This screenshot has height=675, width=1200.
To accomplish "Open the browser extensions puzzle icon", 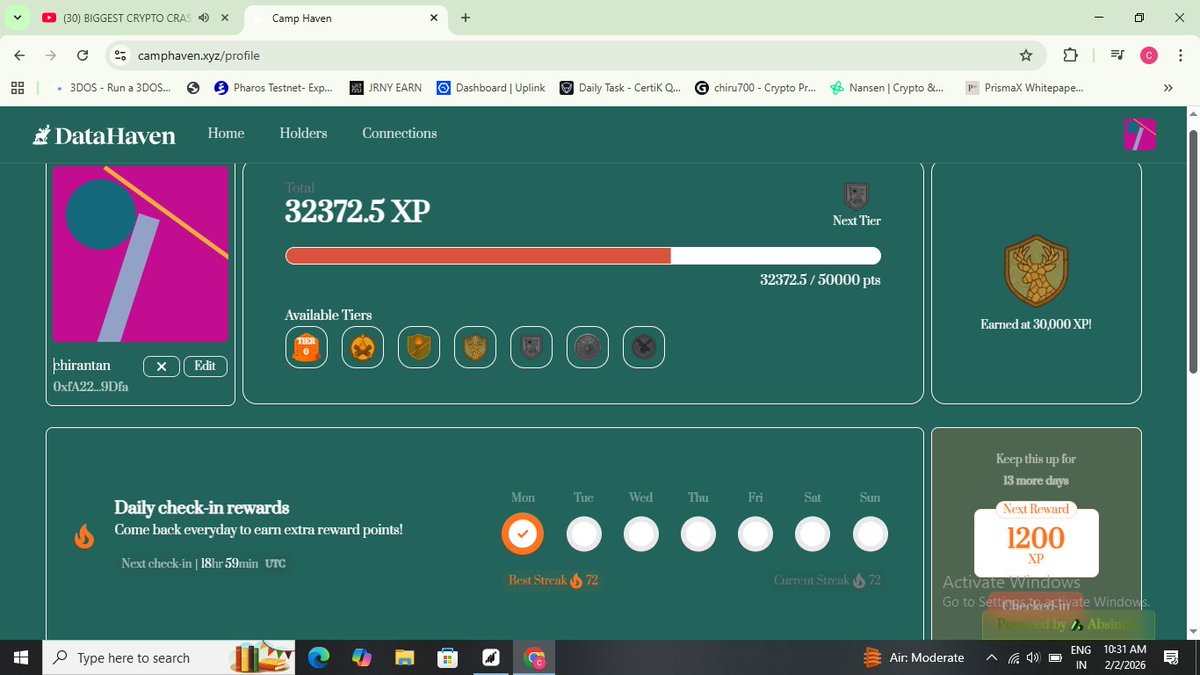I will click(x=1070, y=55).
